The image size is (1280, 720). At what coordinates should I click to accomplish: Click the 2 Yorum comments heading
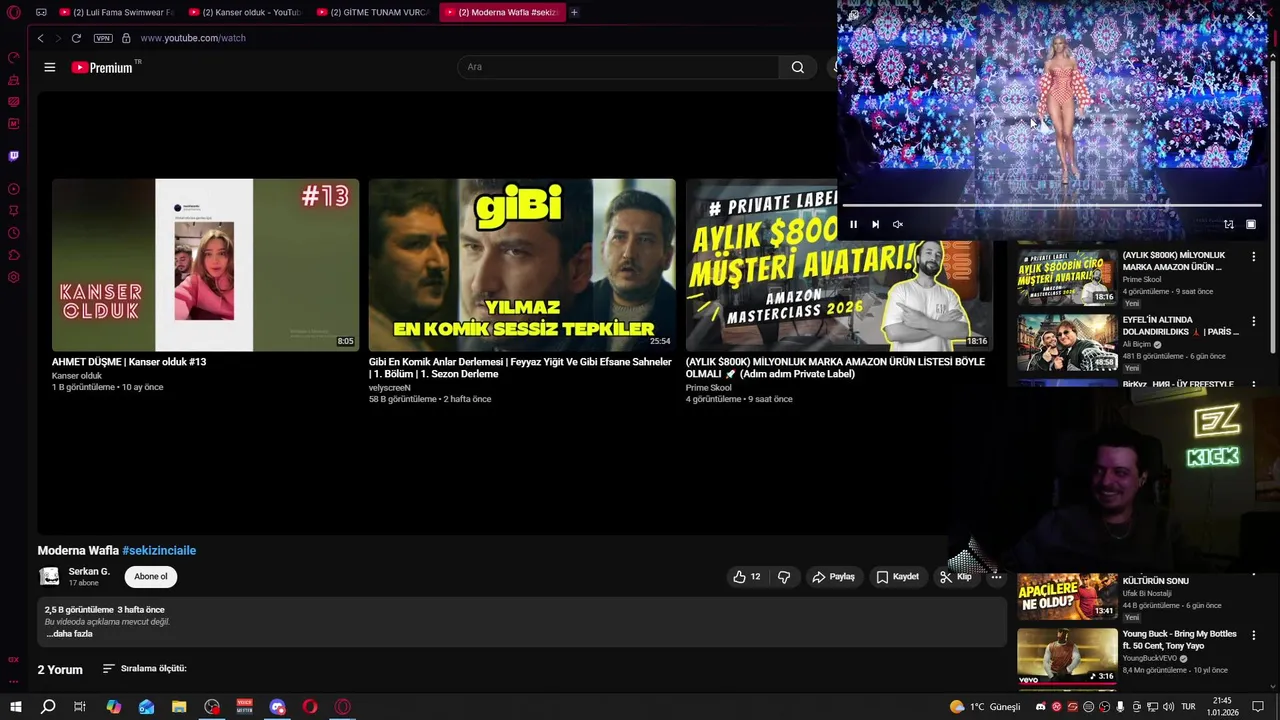click(60, 670)
